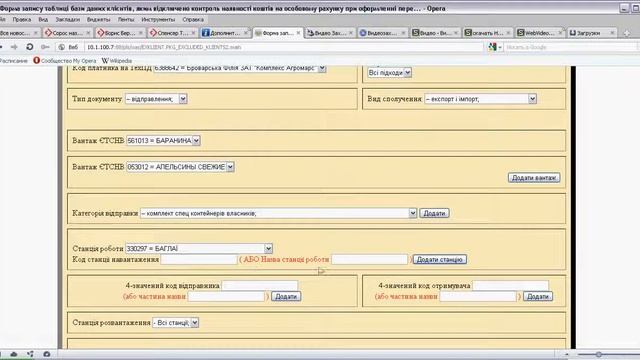The image size is (640, 360).
Task: Expand the АПЕЛЬСИНЫ СВЕЖИЕ cargo dropdown
Action: tap(230, 167)
